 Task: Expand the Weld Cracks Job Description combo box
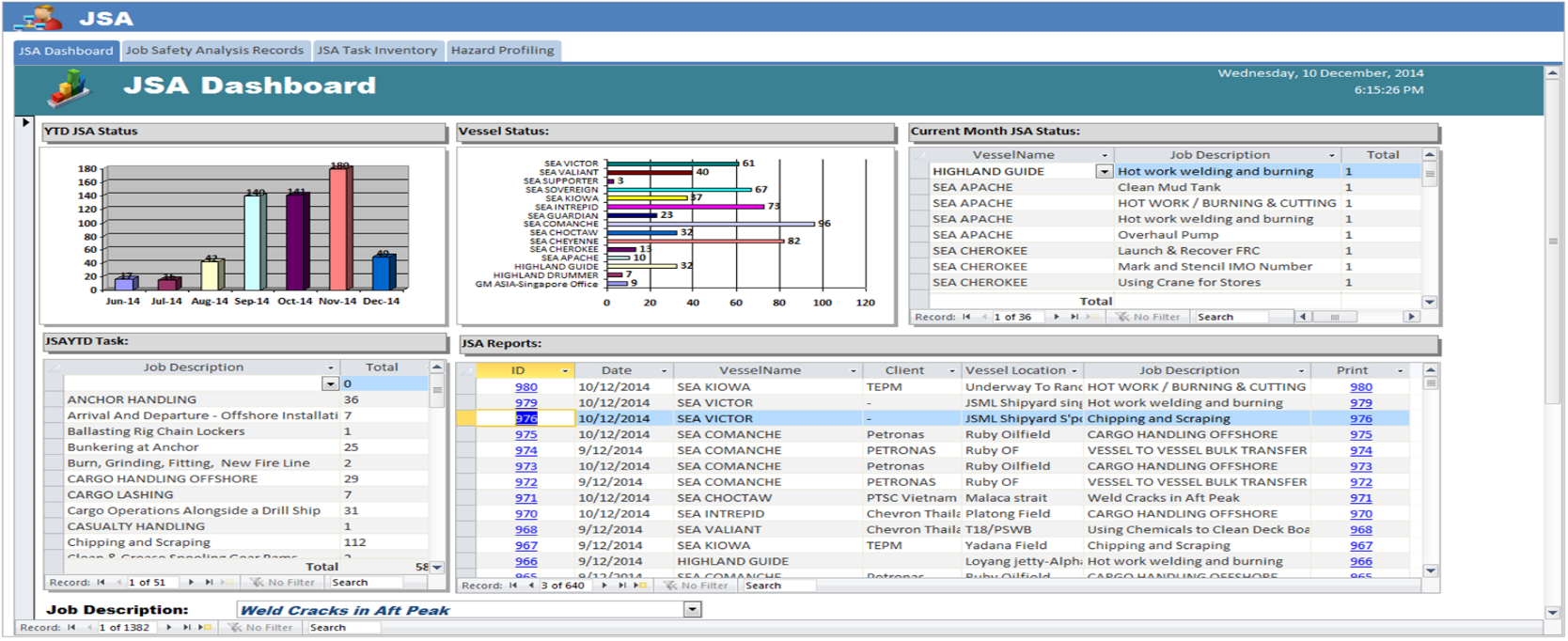(x=692, y=610)
